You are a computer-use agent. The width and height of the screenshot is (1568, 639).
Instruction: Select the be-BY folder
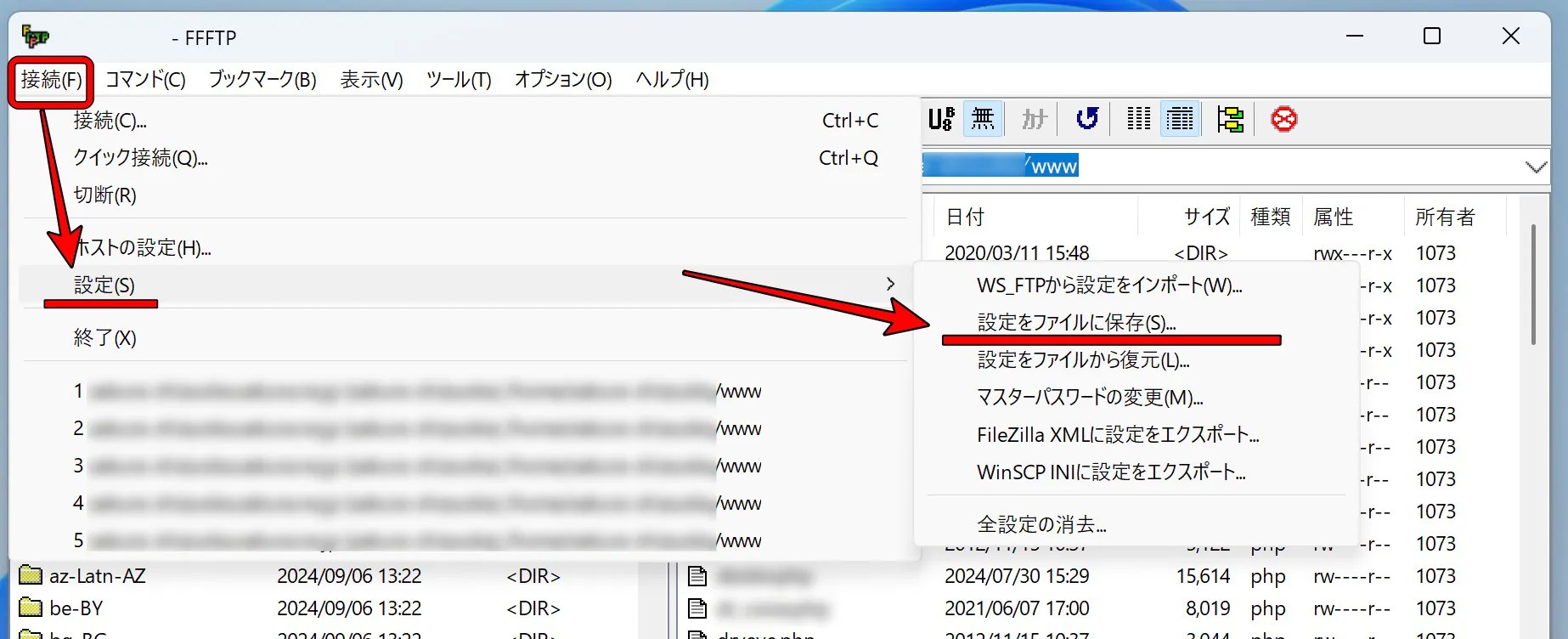(76, 608)
